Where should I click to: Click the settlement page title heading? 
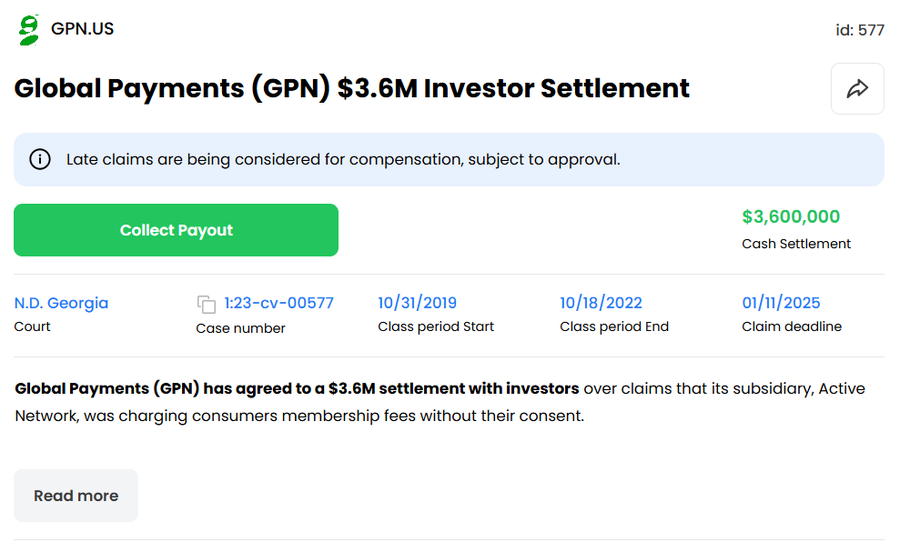pos(352,88)
